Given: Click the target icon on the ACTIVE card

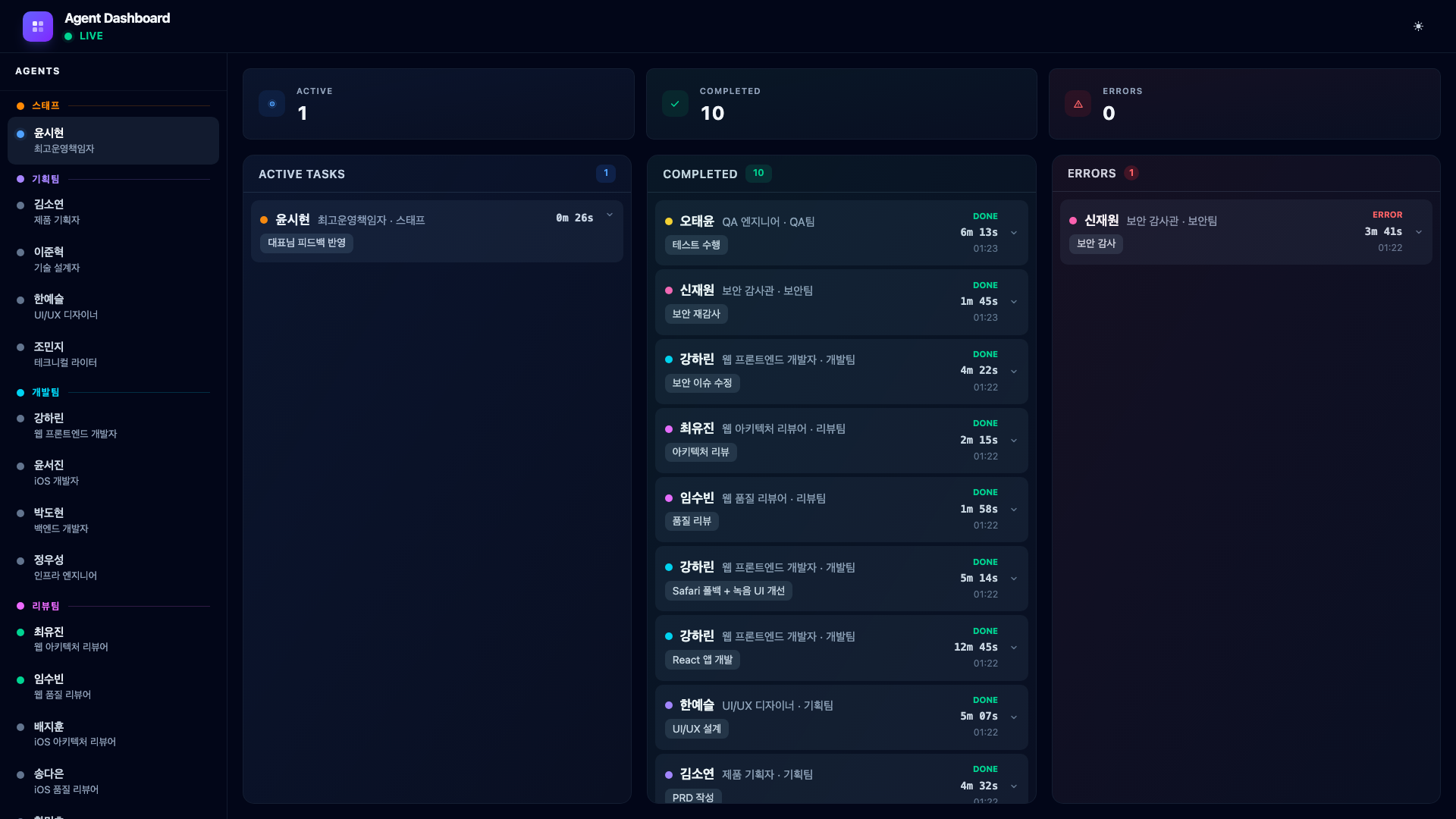Looking at the screenshot, I should pos(271,104).
